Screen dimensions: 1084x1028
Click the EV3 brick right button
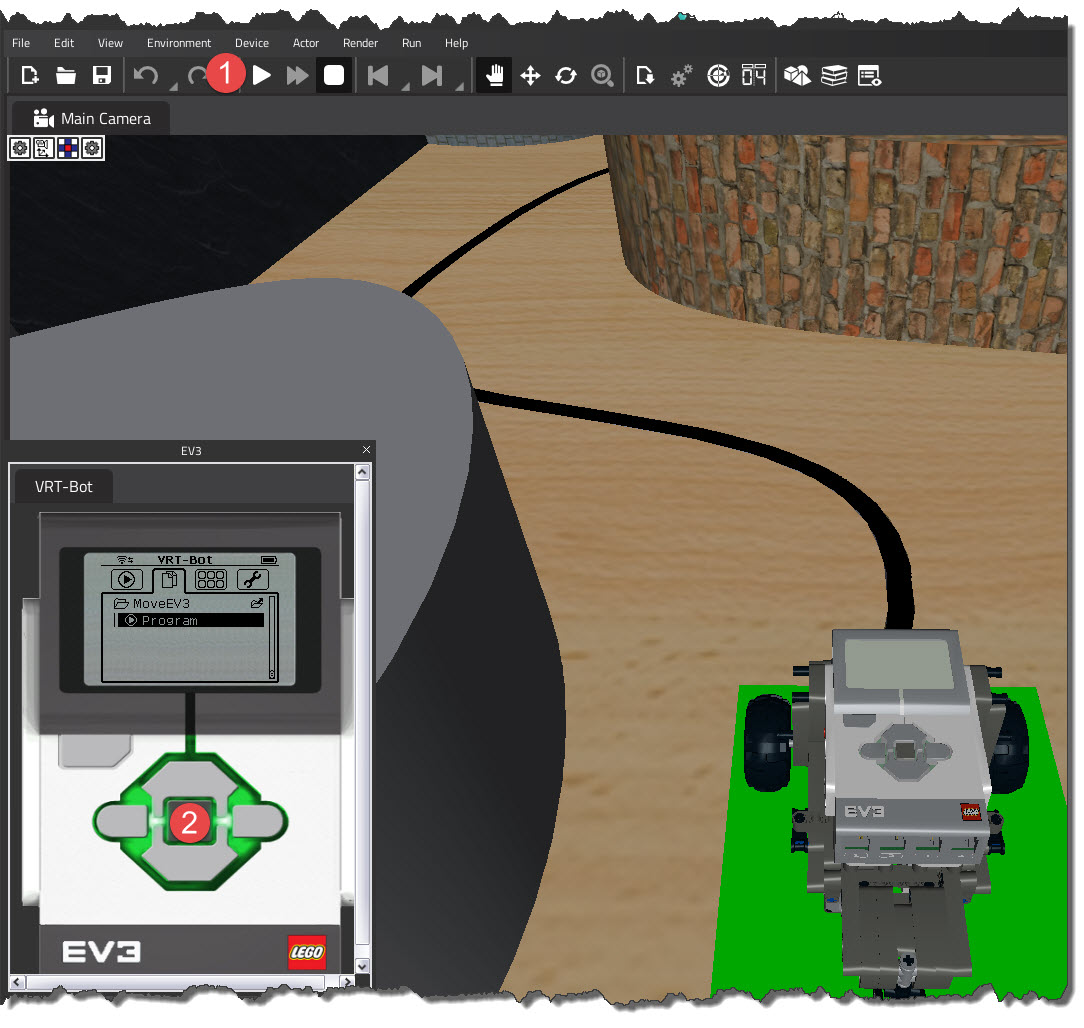click(257, 823)
